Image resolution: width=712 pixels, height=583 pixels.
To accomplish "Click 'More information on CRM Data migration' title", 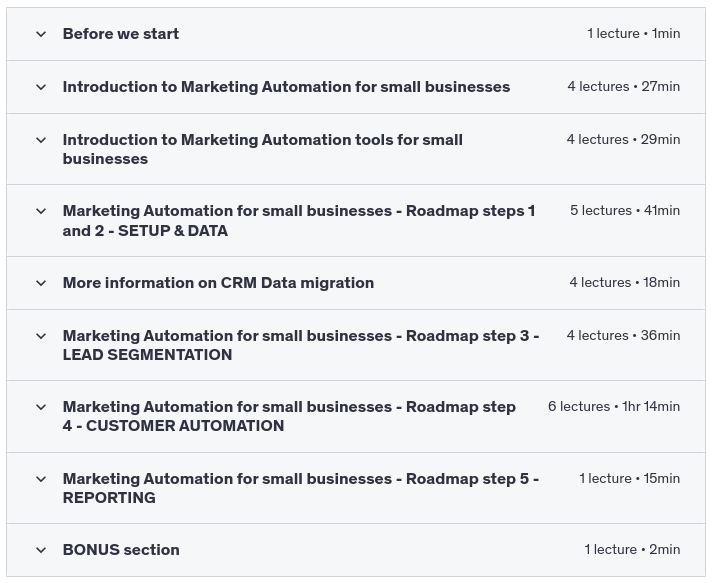I will pos(218,283).
